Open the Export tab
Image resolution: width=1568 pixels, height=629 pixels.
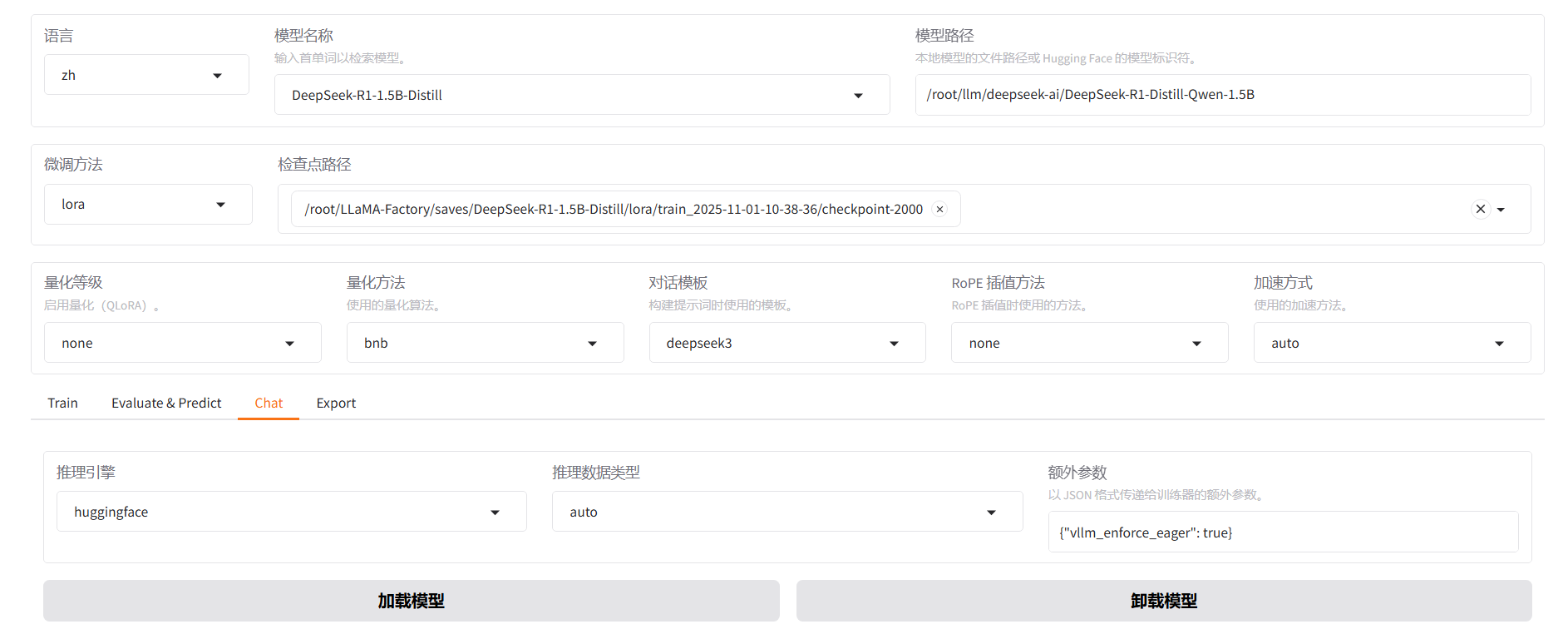point(336,404)
